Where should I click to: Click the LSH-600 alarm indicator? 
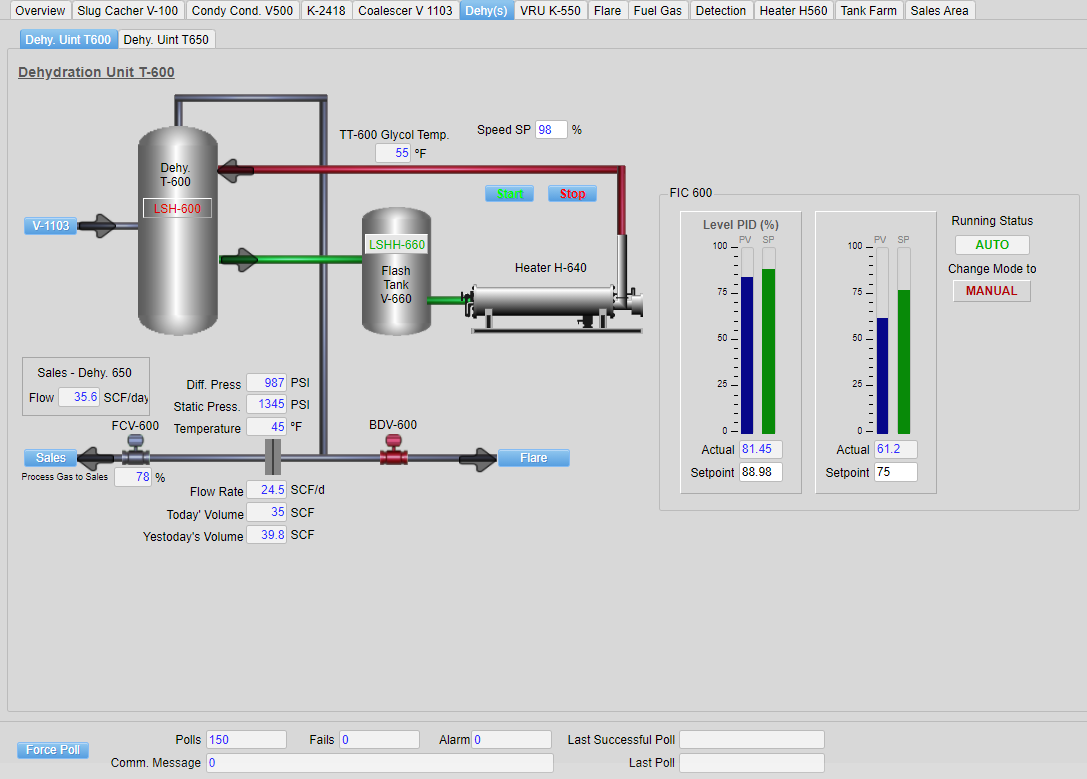(177, 208)
